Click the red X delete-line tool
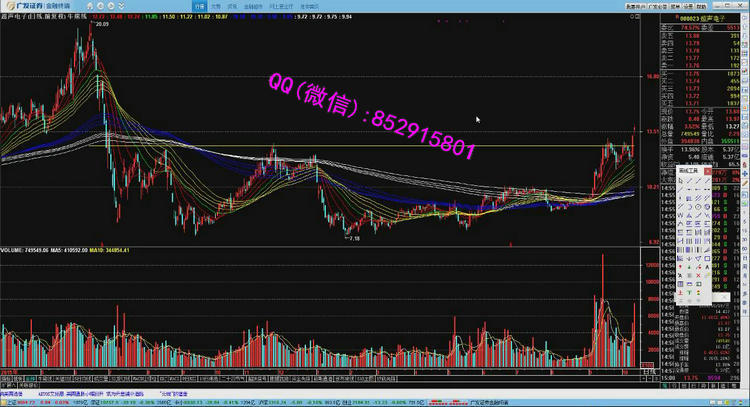Screen dimensions: 750x407 pyautogui.click(x=698, y=275)
